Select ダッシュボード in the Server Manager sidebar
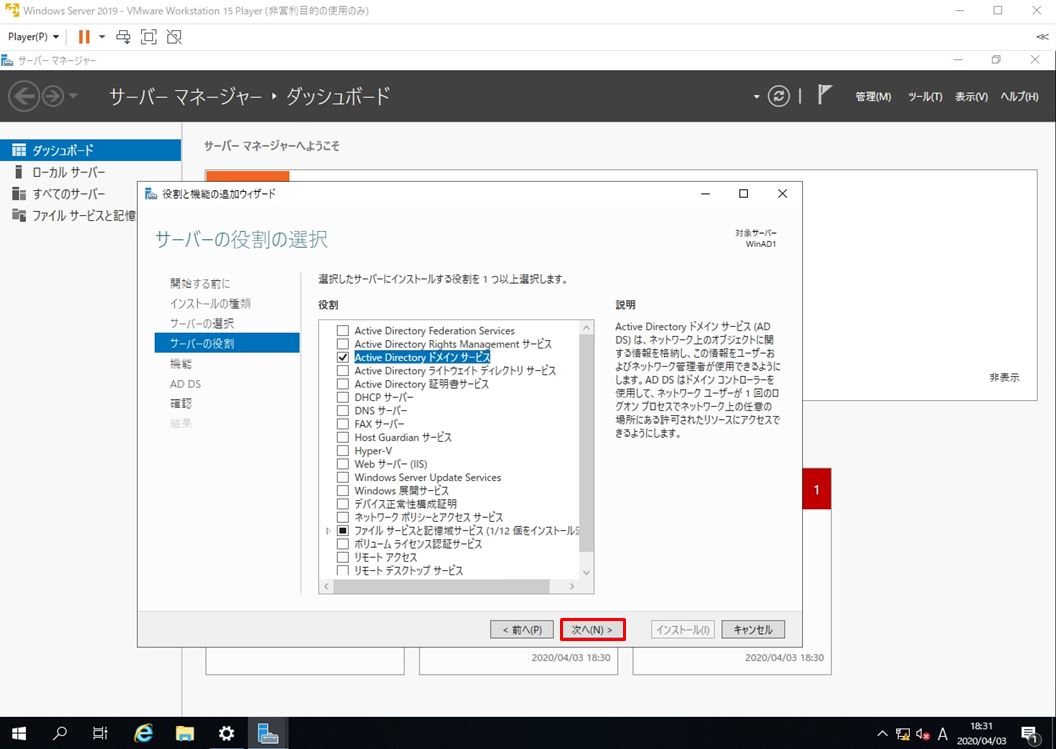 pos(90,150)
